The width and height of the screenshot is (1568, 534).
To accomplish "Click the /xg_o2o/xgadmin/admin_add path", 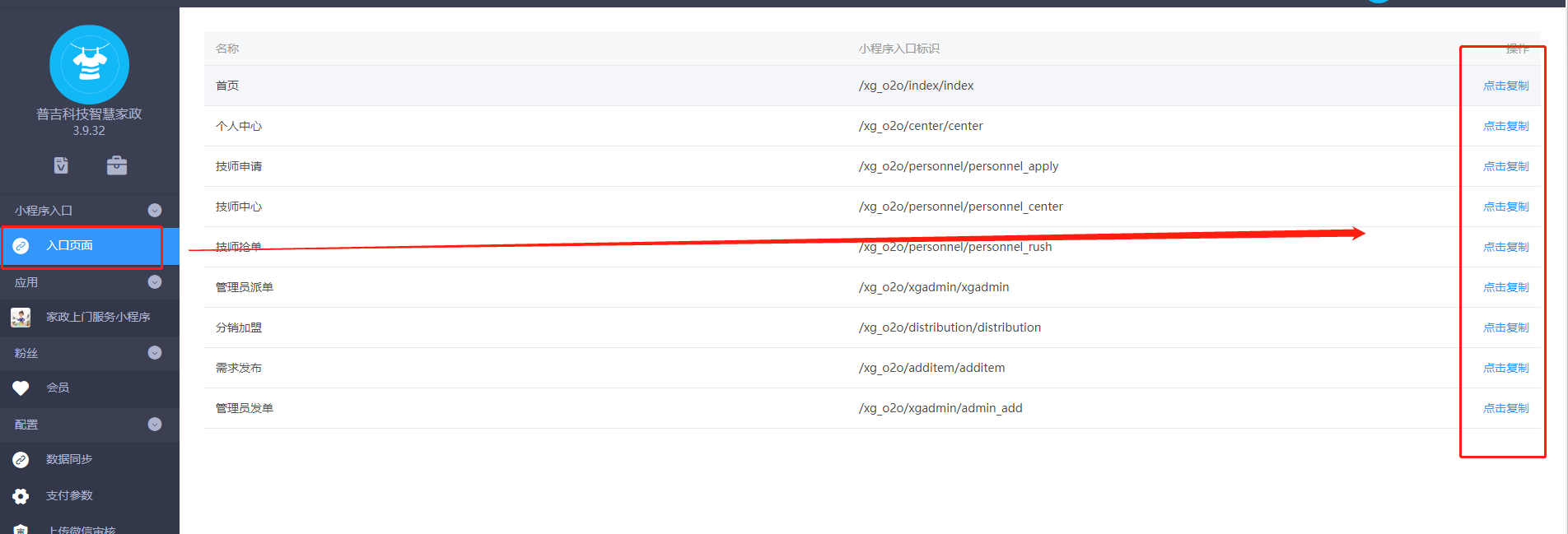I will pyautogui.click(x=940, y=408).
